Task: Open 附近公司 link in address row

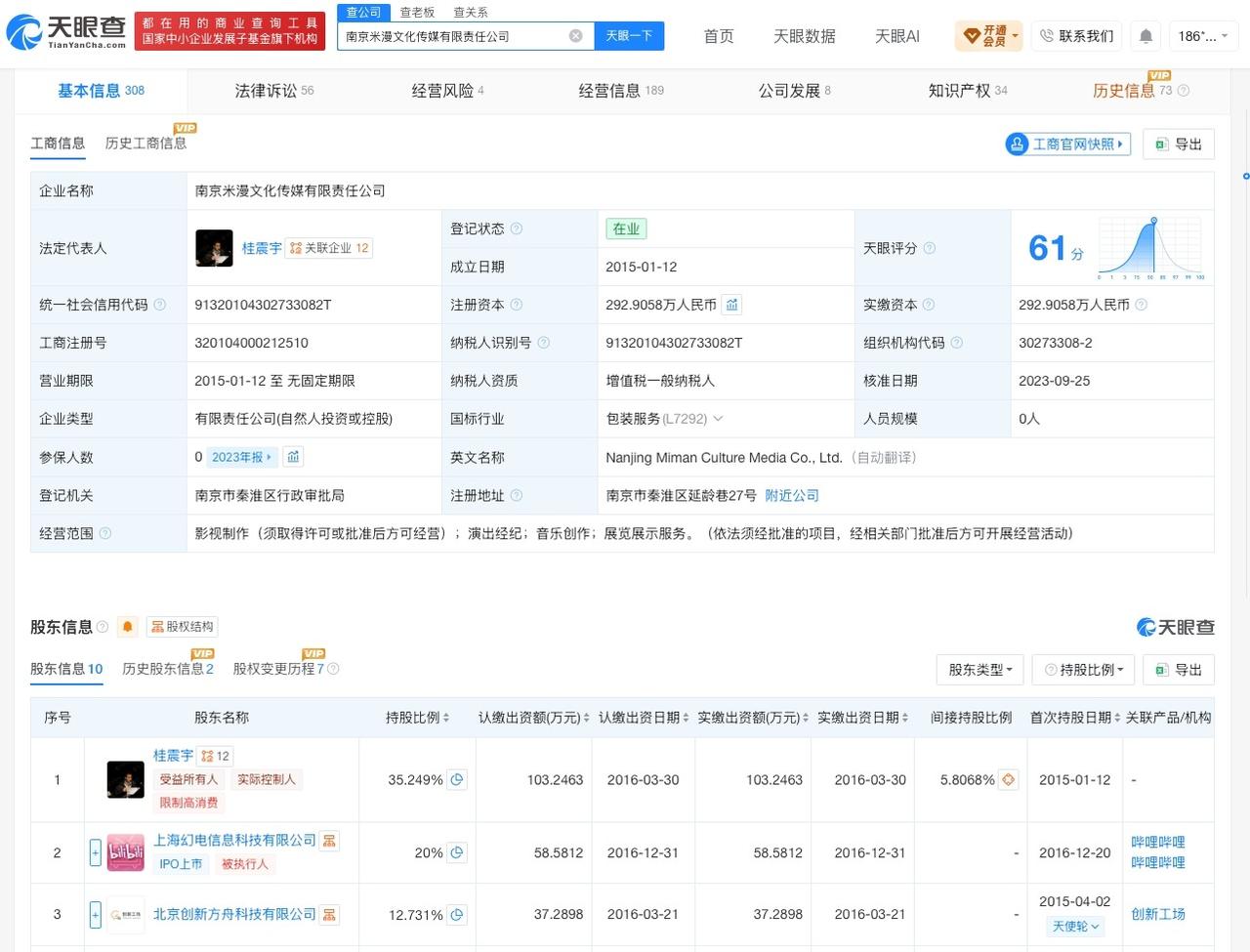Action: 792,495
